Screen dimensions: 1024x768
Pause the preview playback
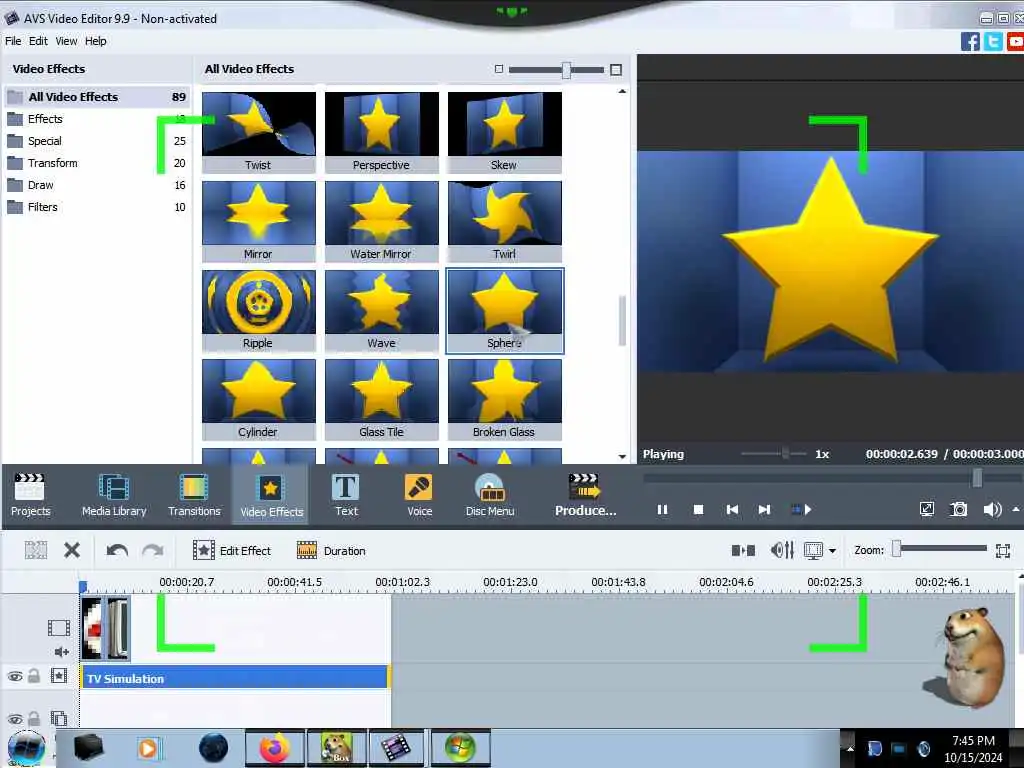click(662, 509)
